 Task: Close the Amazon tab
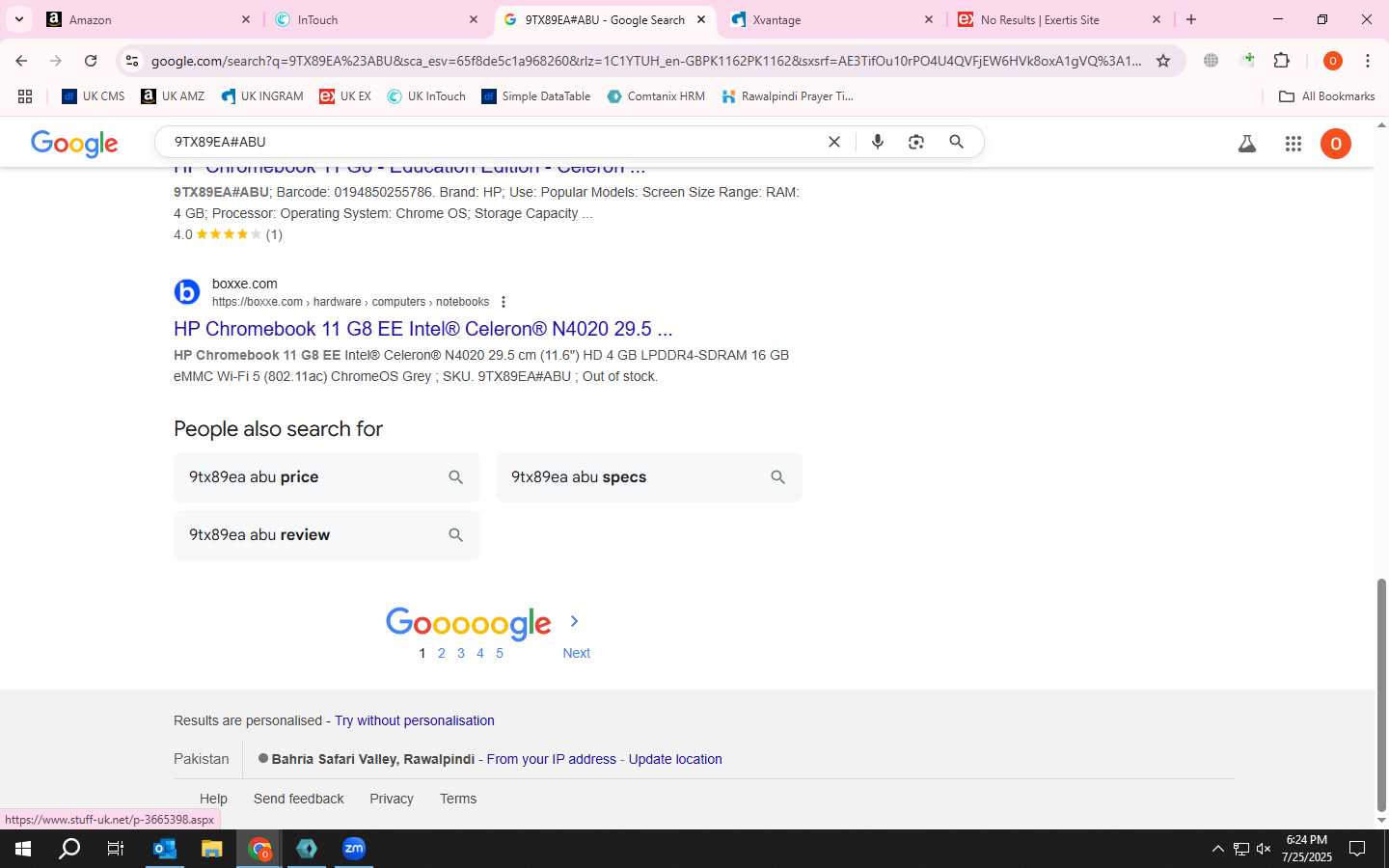point(246,19)
